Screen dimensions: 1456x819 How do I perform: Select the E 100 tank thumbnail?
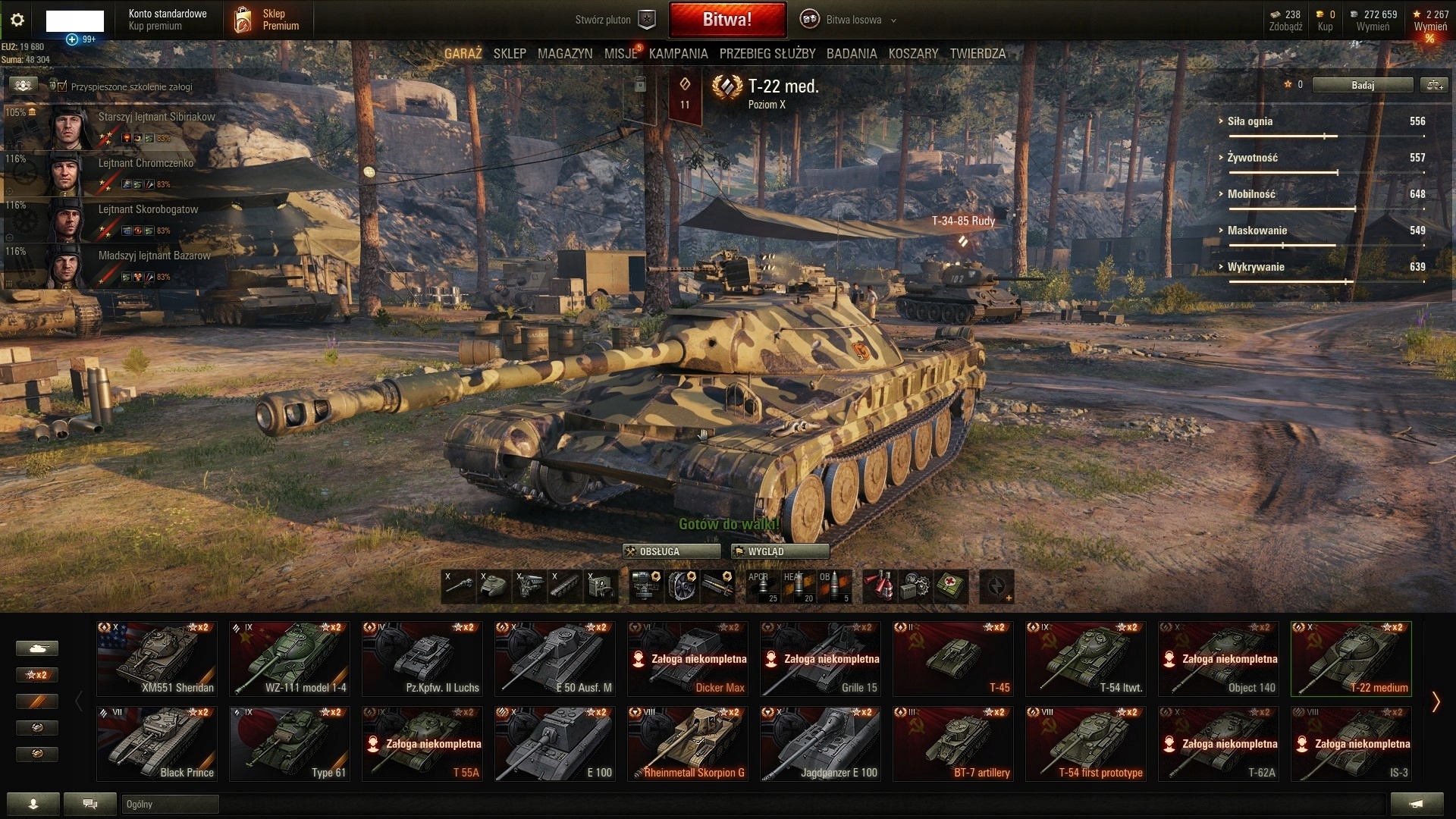(555, 743)
